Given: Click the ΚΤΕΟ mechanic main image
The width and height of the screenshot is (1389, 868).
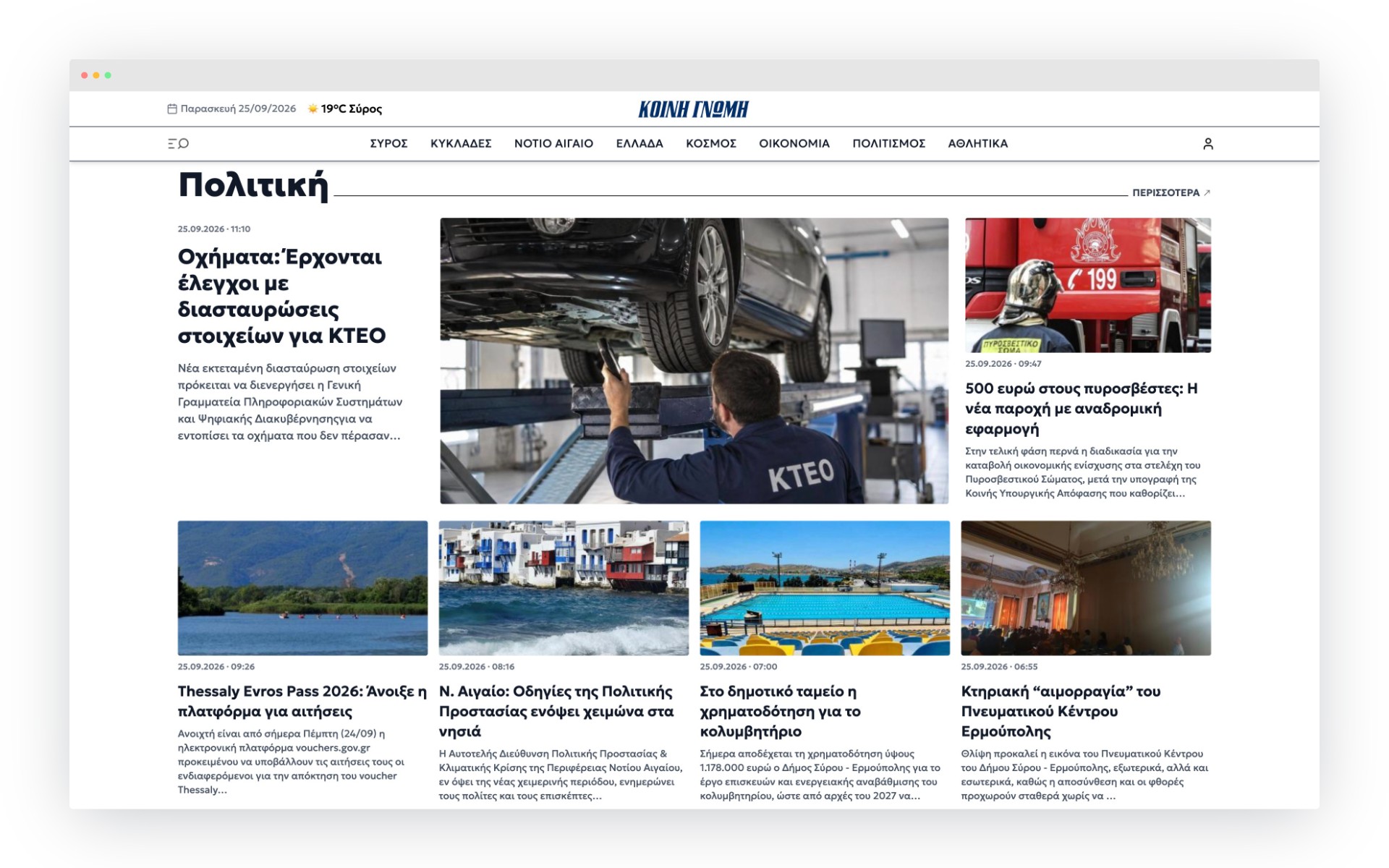Looking at the screenshot, I should click(694, 360).
